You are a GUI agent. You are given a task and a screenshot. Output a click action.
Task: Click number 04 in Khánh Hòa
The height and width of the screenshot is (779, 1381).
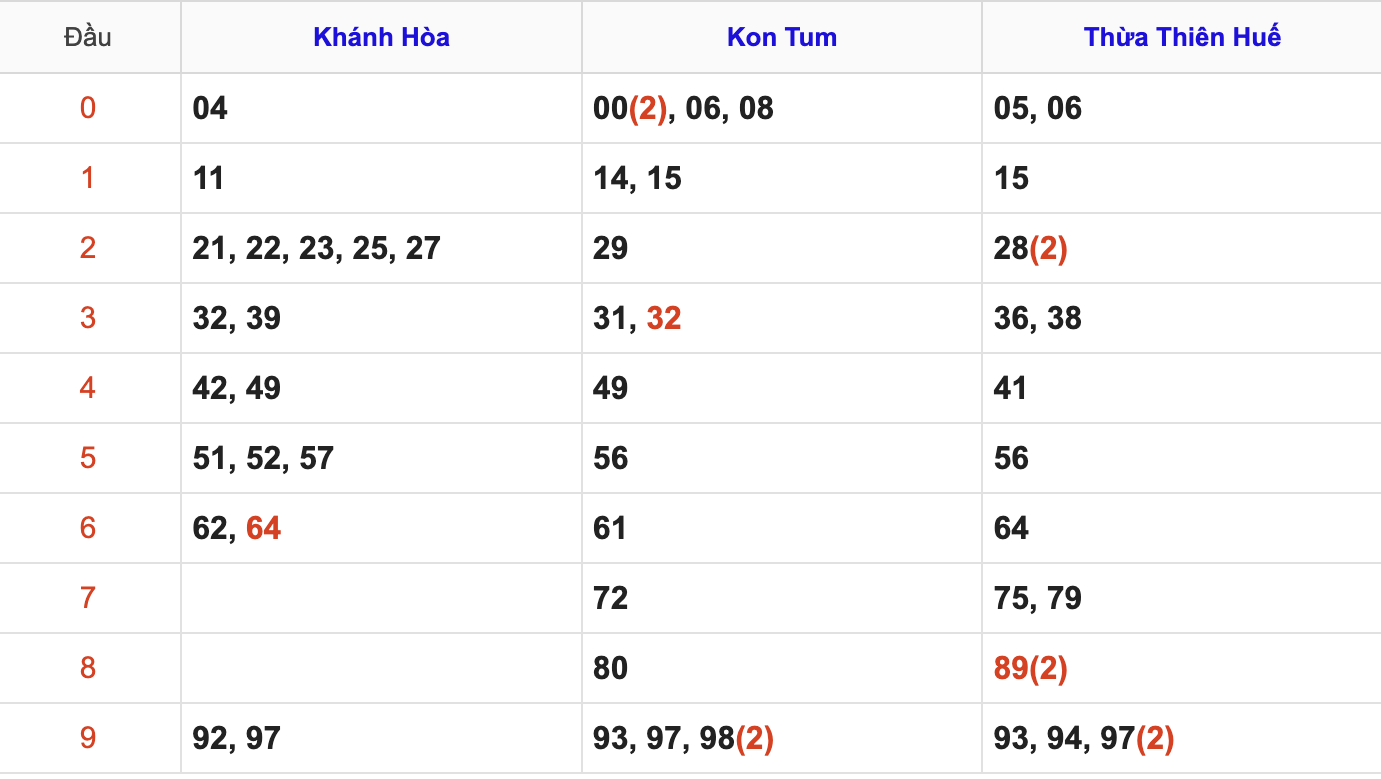(x=210, y=108)
